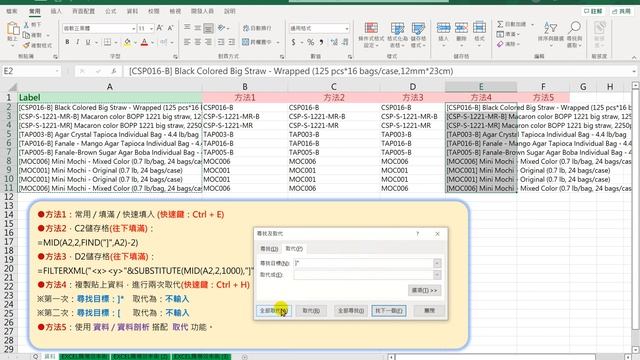The width and height of the screenshot is (640, 360).
Task: Align cell content to top
Action: [187, 27]
